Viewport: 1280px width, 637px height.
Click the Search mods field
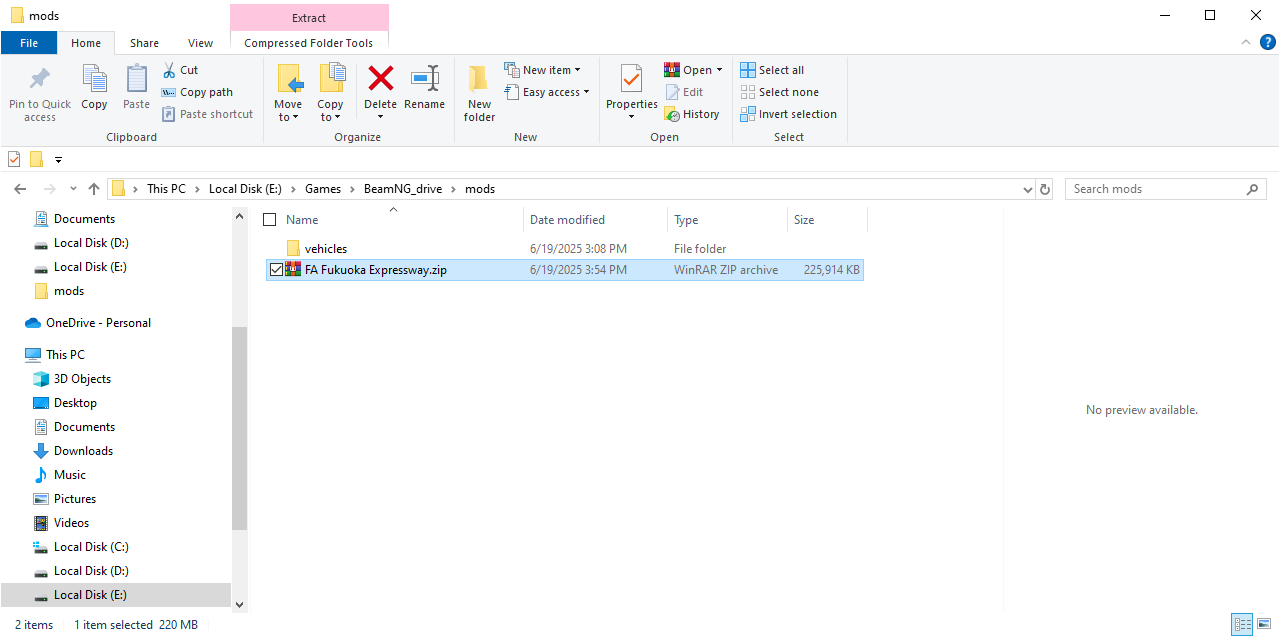click(1155, 189)
